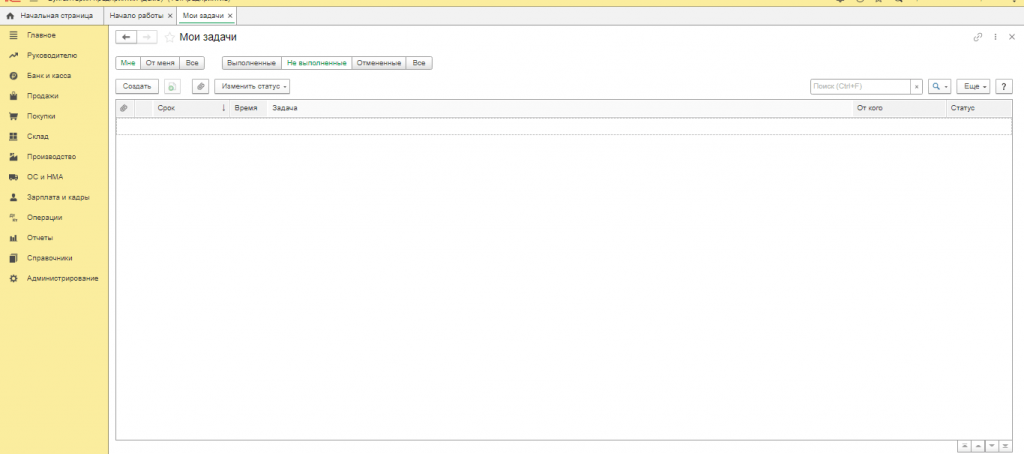Select the Мои задачи tab

click(x=202, y=15)
